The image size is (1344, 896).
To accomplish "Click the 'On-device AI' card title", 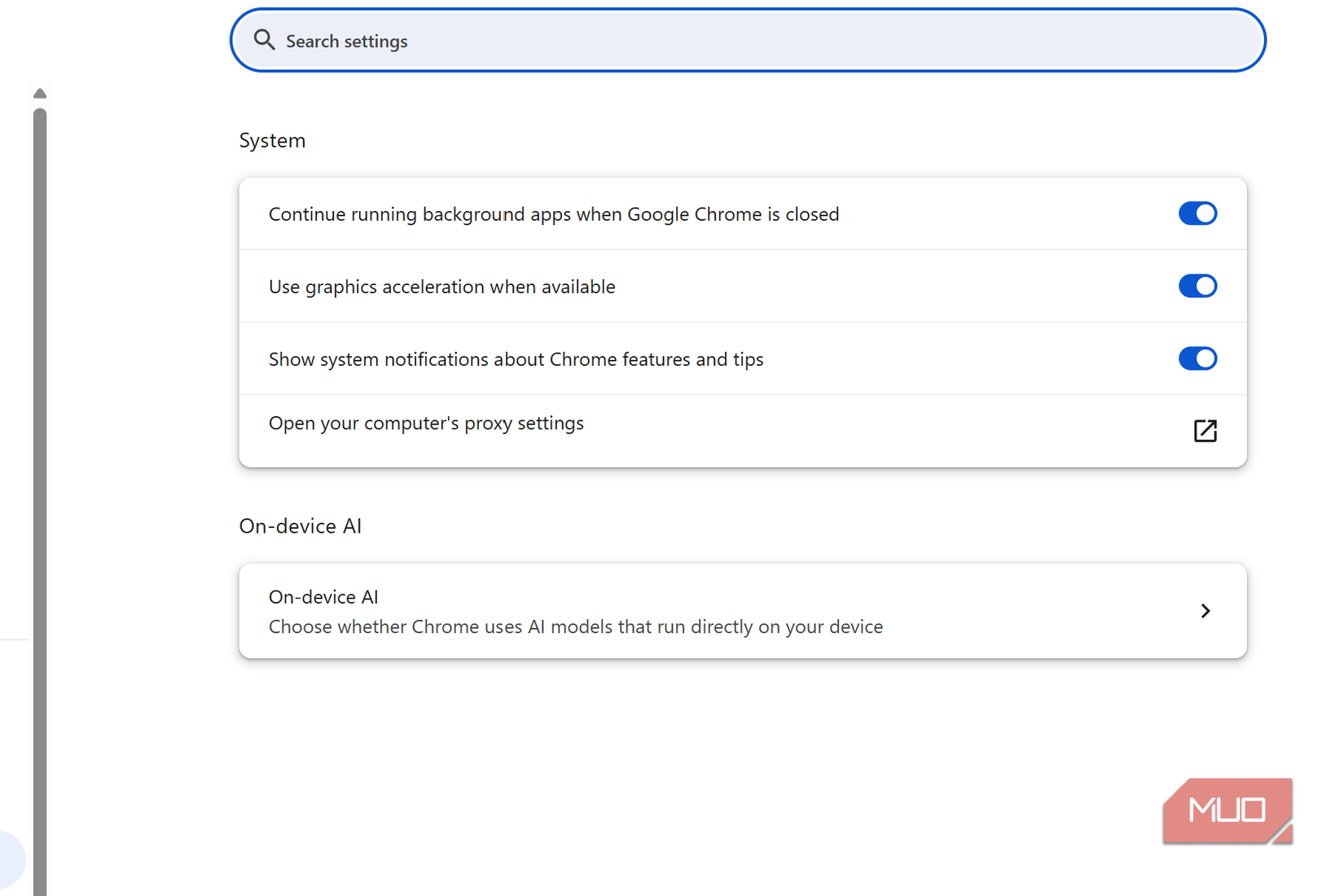I will [323, 597].
